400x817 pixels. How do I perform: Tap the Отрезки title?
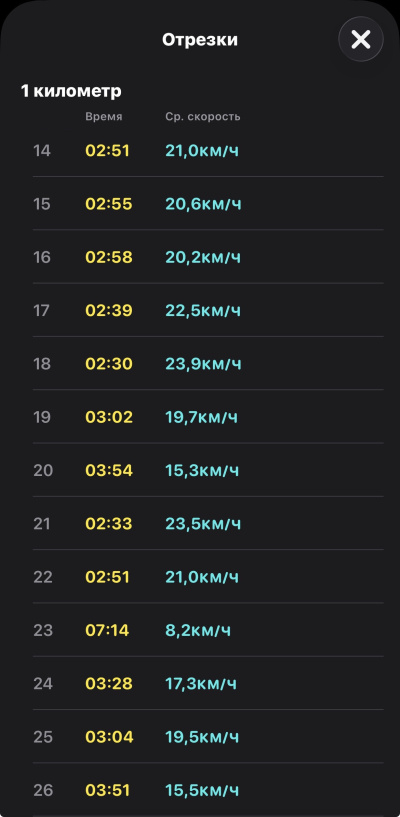(200, 40)
